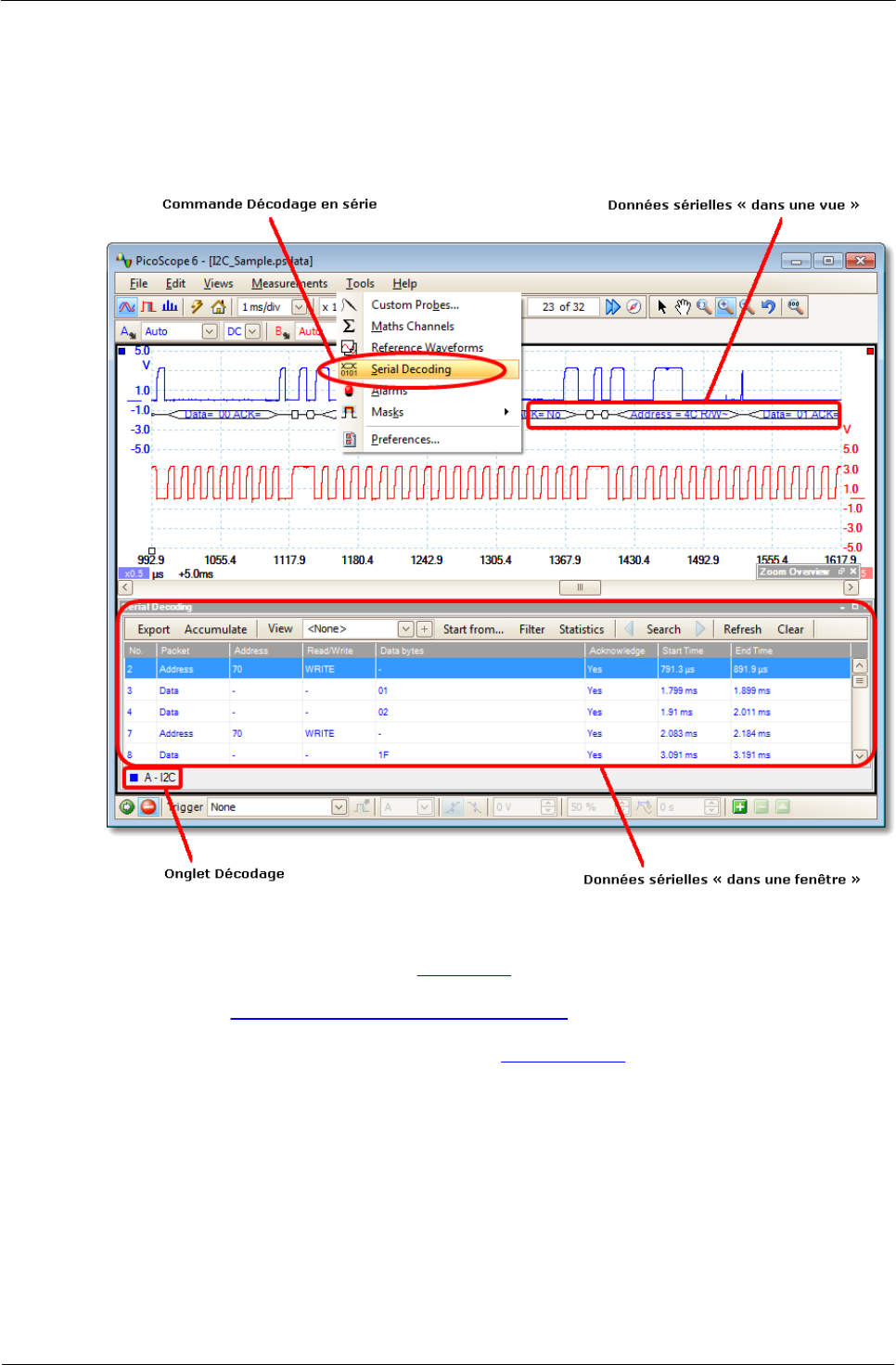Image resolution: width=896 pixels, height=1365 pixels.
Task: Click the Export button
Action: coord(154,629)
